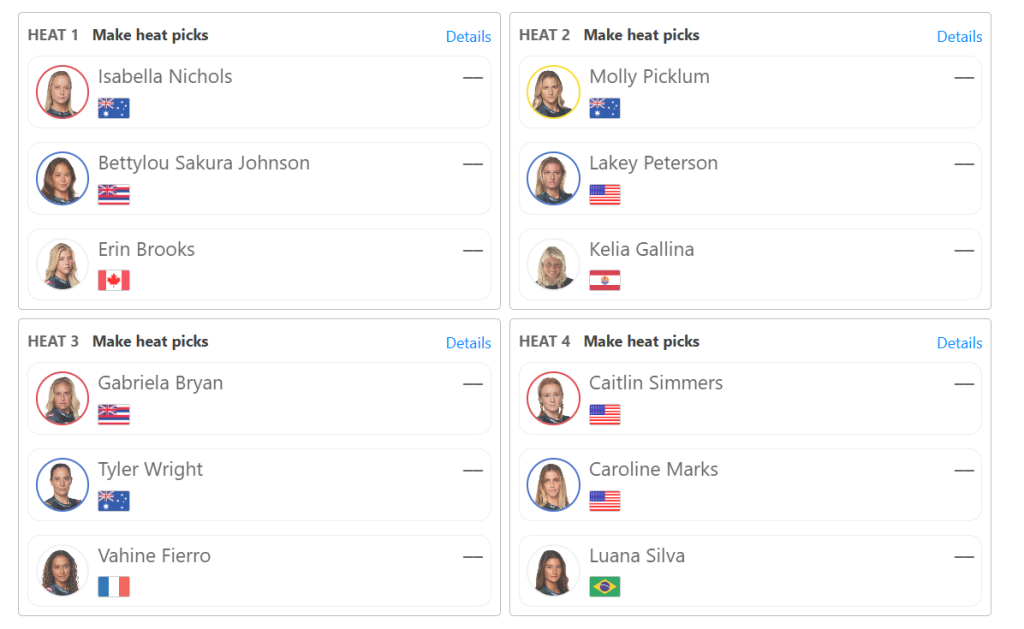View Details for Heat 3
Screen dimensions: 1024x629
click(468, 343)
